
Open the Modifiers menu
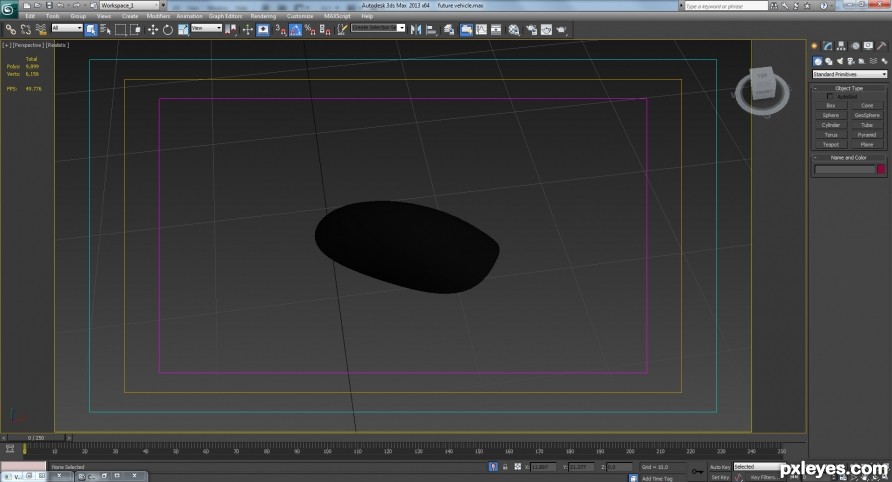point(158,16)
